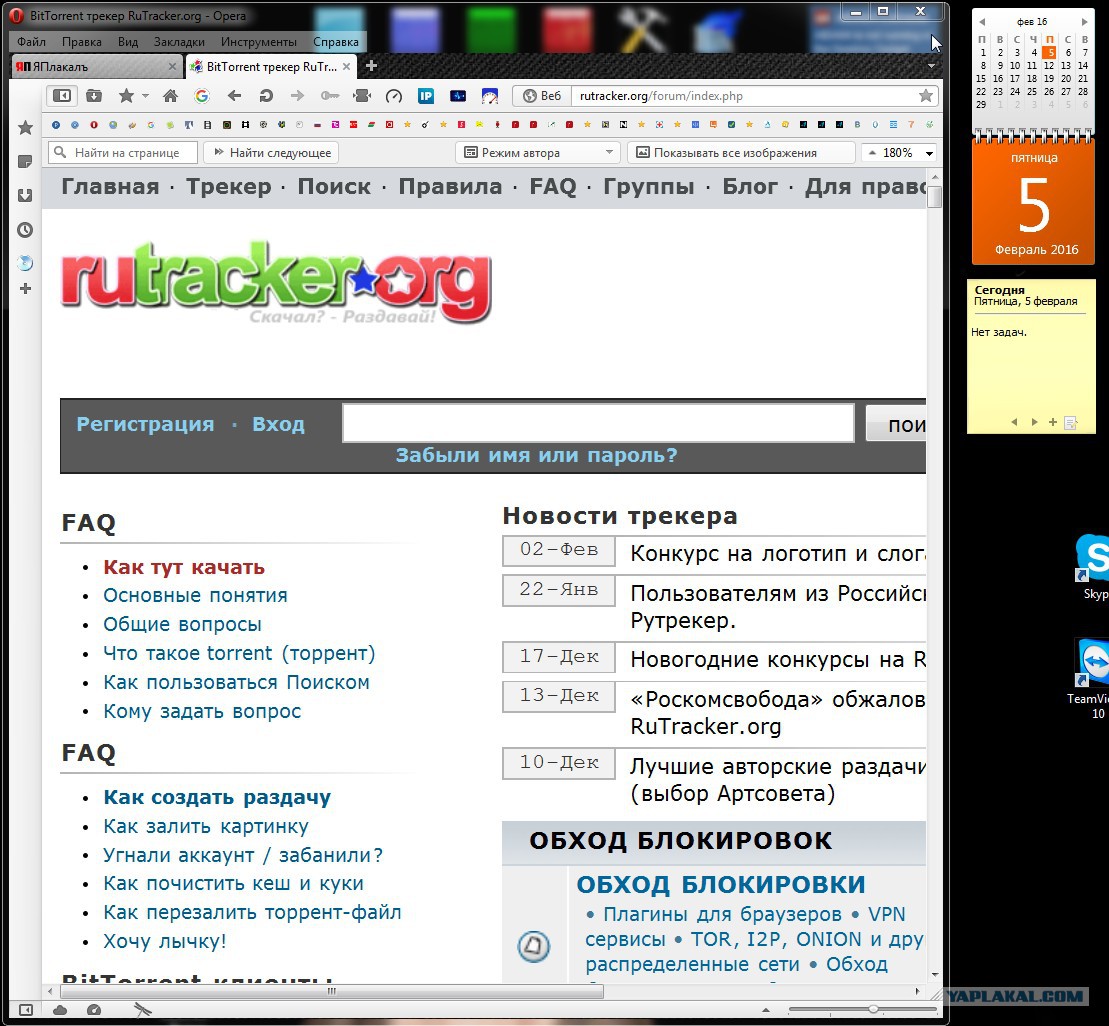Open Downloads panel in left sidebar

(25, 195)
